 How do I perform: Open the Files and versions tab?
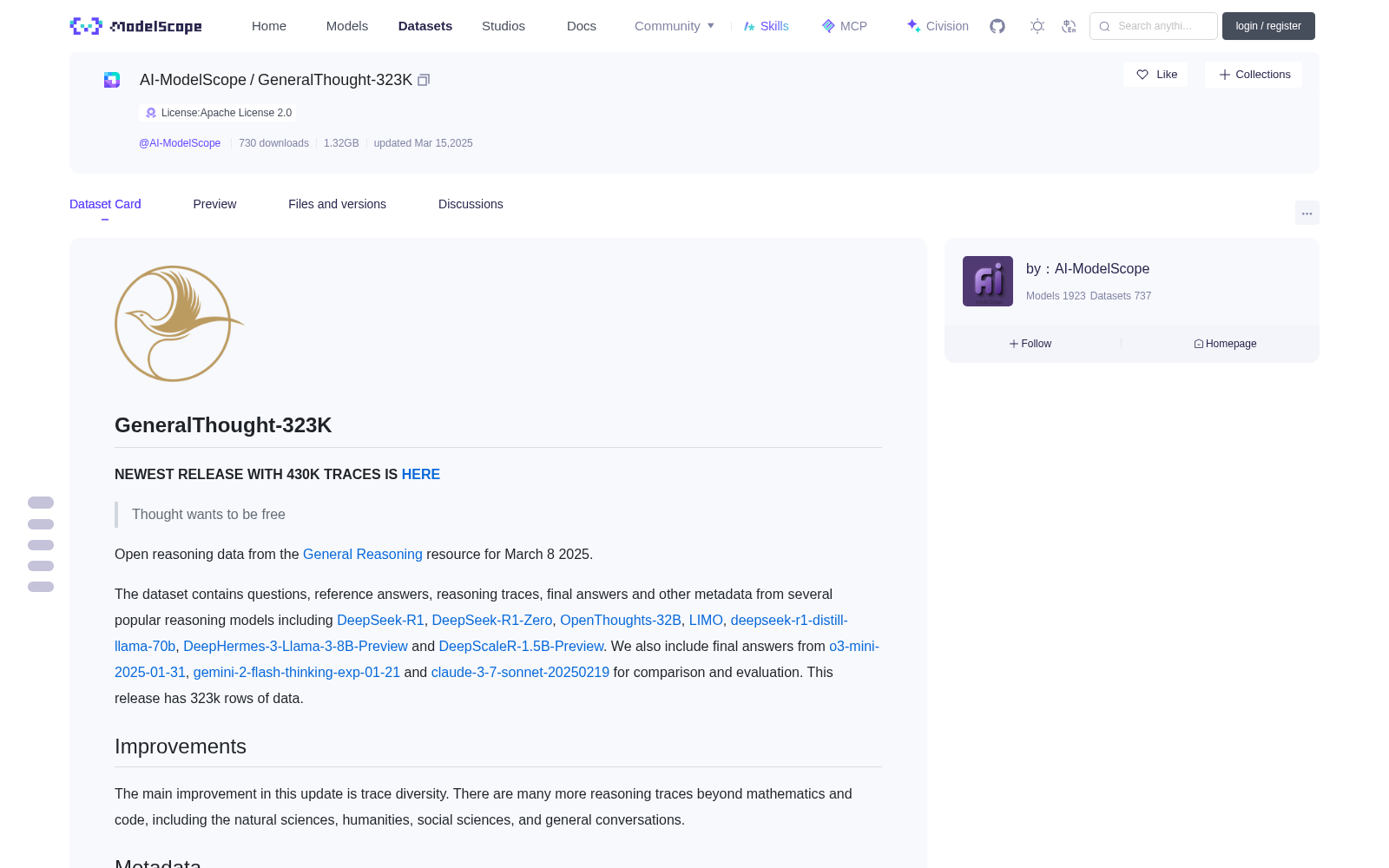[x=337, y=204]
